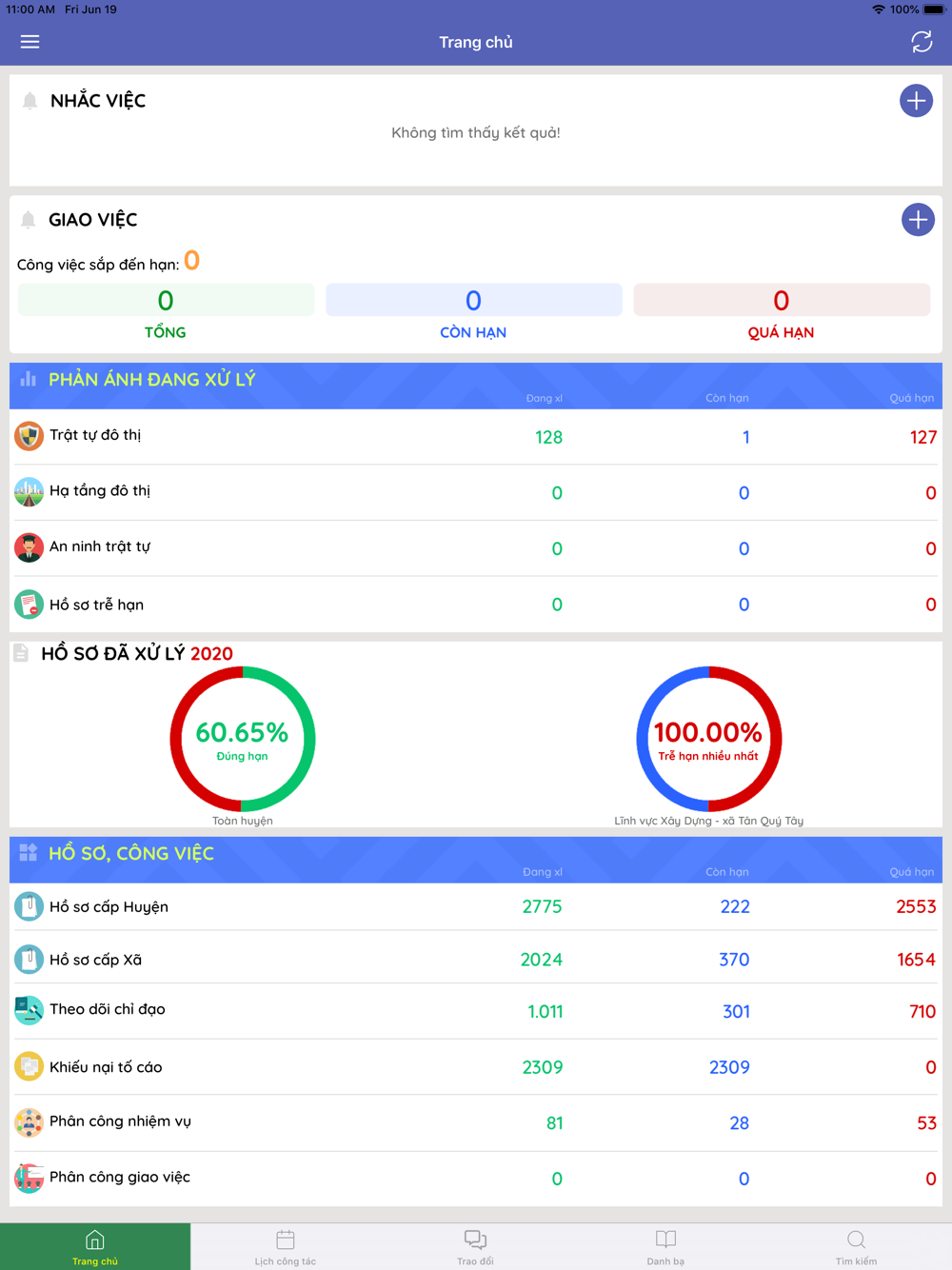Tap the Phân công giao việc icon
The width and height of the screenshot is (952, 1270).
click(x=29, y=1178)
